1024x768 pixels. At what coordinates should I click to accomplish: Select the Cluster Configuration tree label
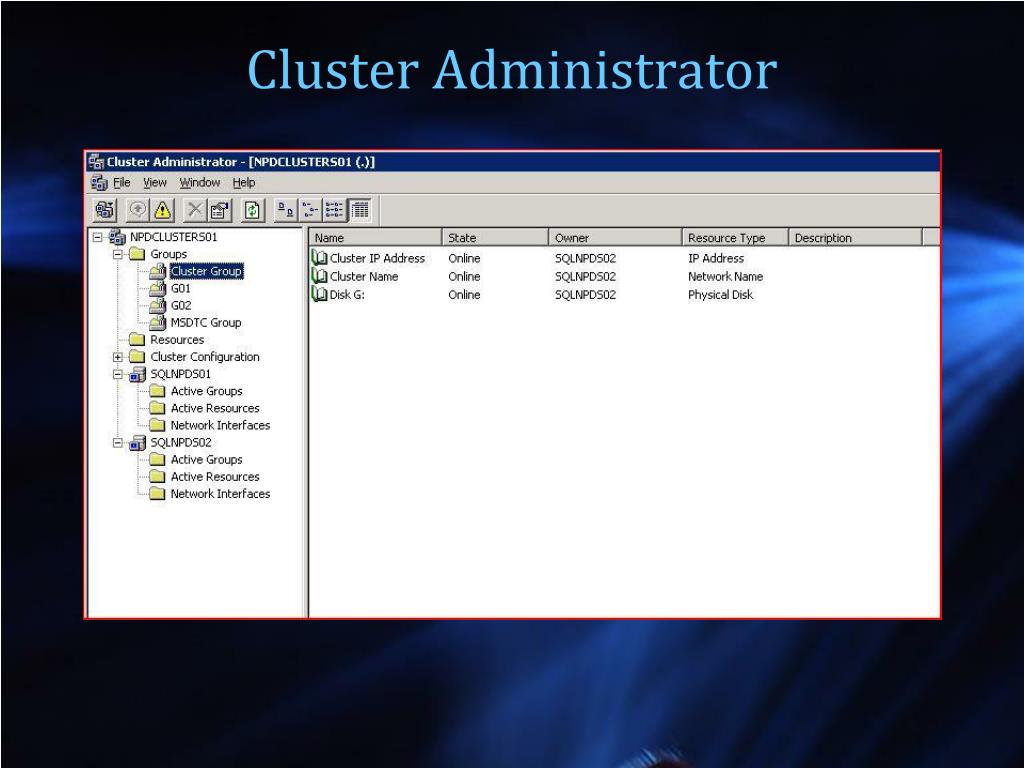pyautogui.click(x=205, y=357)
